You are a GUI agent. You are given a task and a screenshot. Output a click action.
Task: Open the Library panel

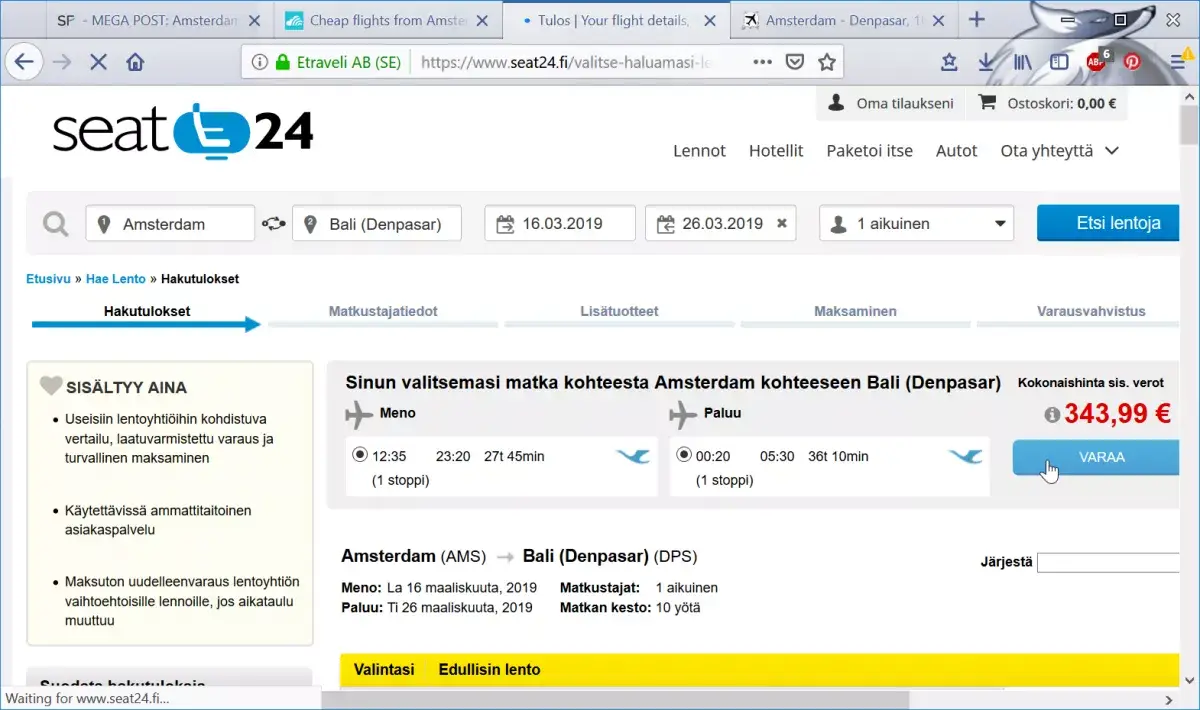1022,62
